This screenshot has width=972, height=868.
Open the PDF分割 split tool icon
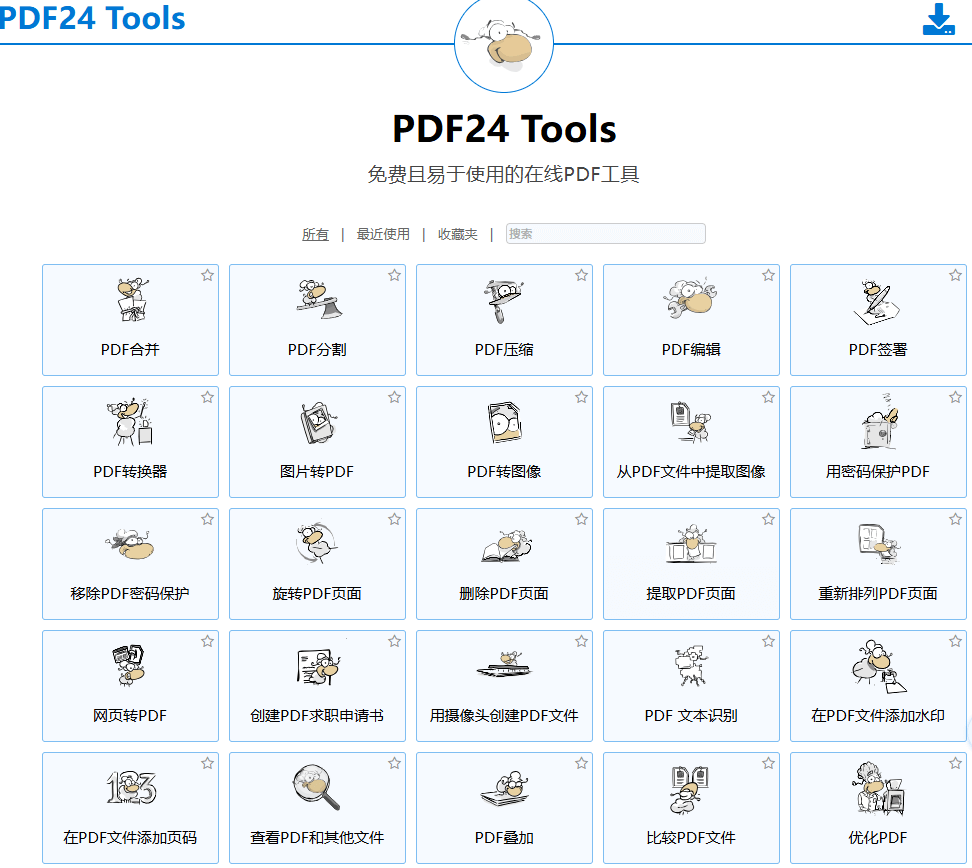(319, 300)
